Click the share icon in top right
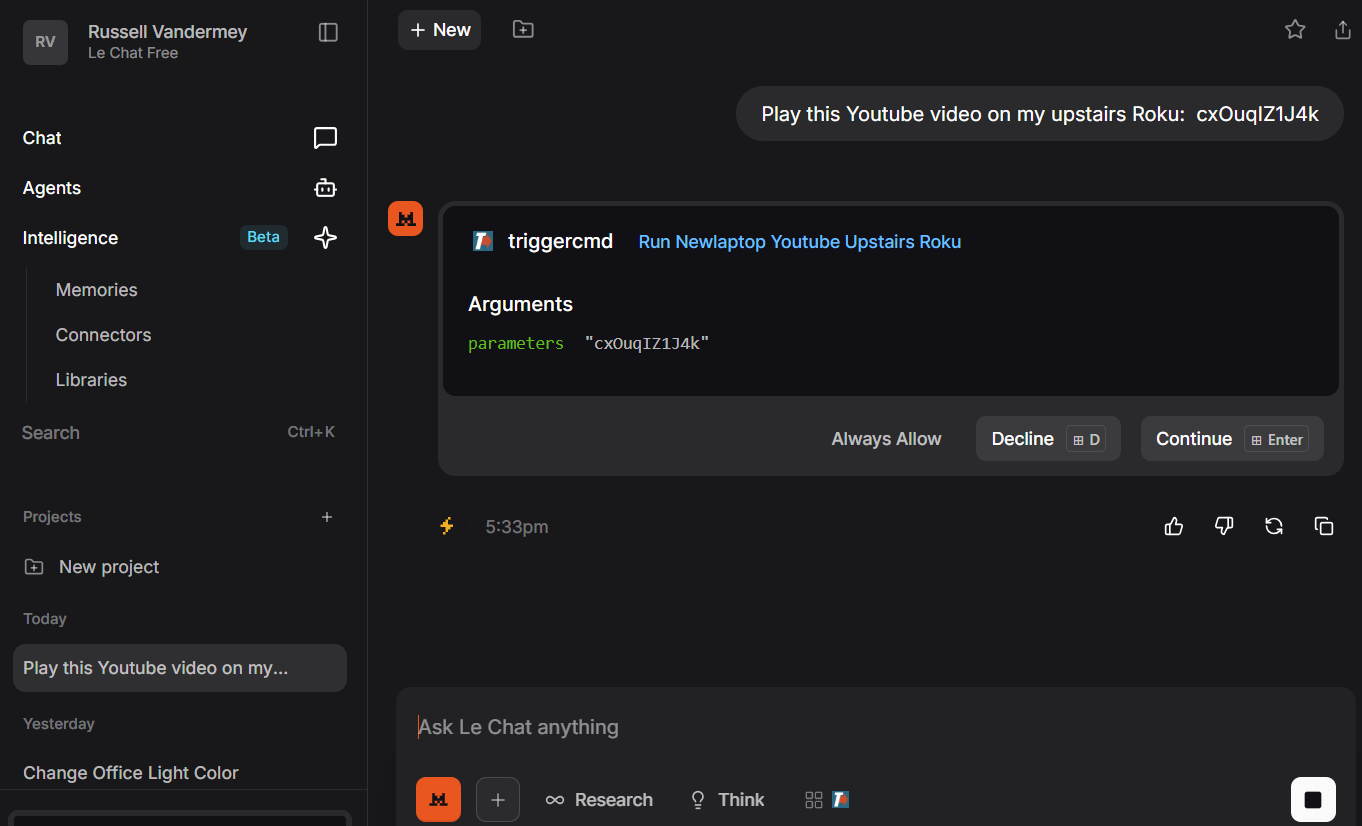This screenshot has height=826, width=1362. 1343,30
